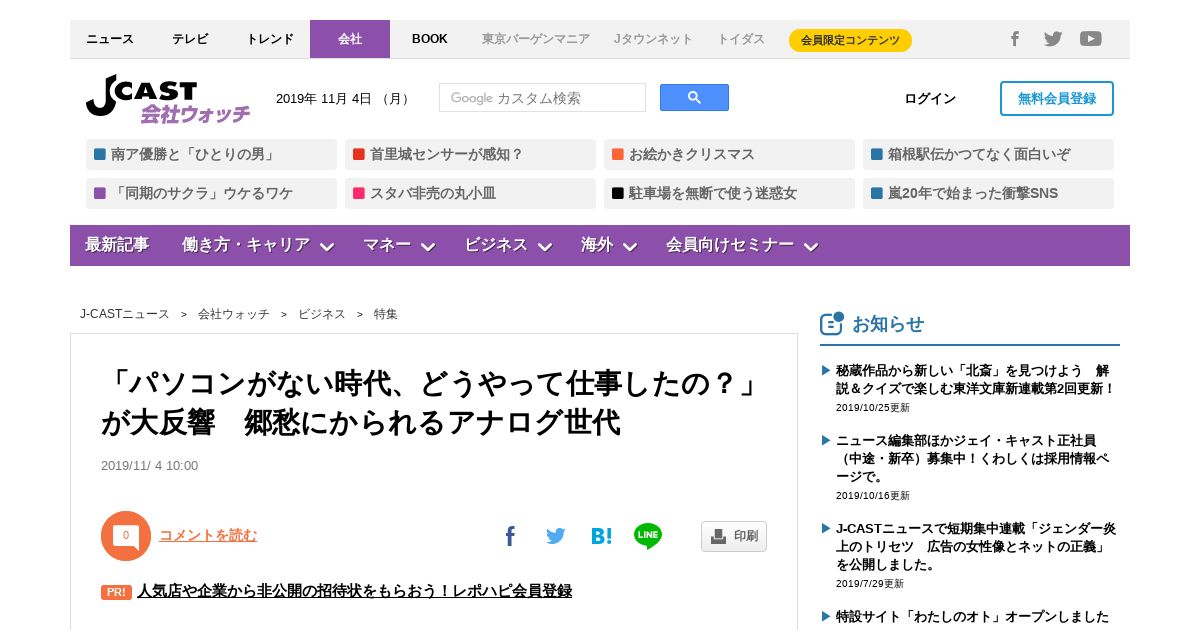Open notice 特設サイト「わたしのオト」オープン
1200x630 pixels.
(x=972, y=617)
